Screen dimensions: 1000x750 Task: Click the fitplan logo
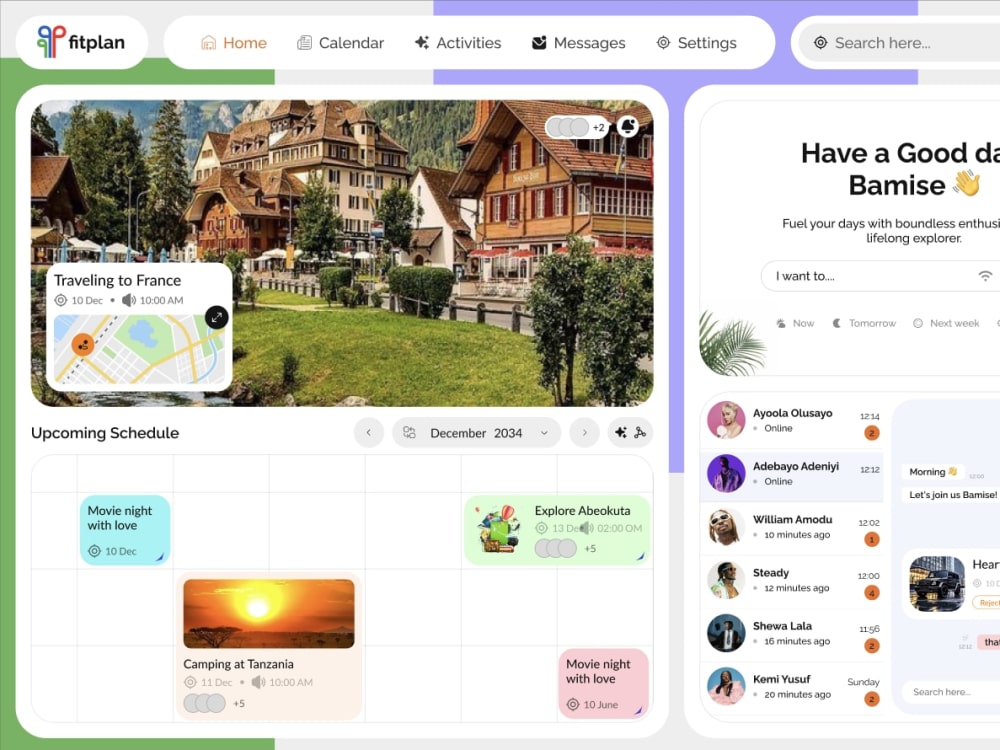(x=81, y=42)
